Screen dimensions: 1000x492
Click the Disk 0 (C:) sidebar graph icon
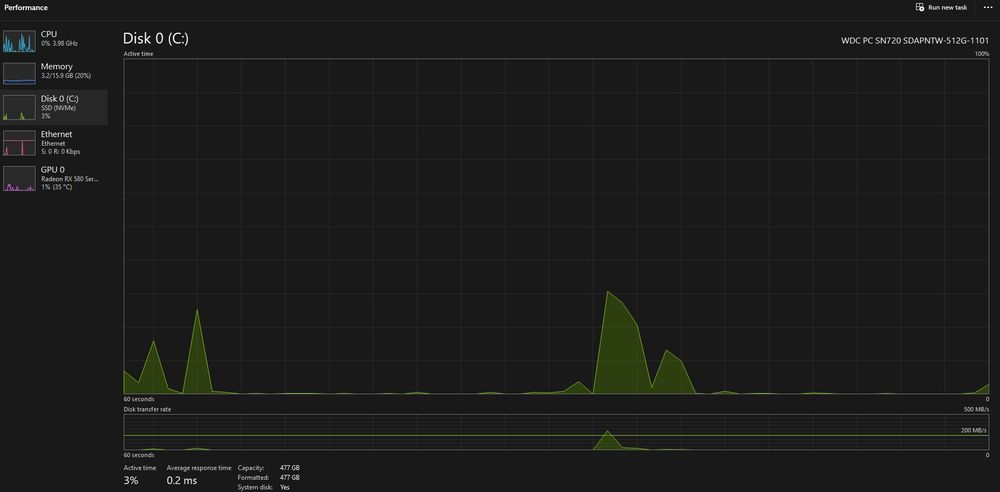click(x=19, y=107)
